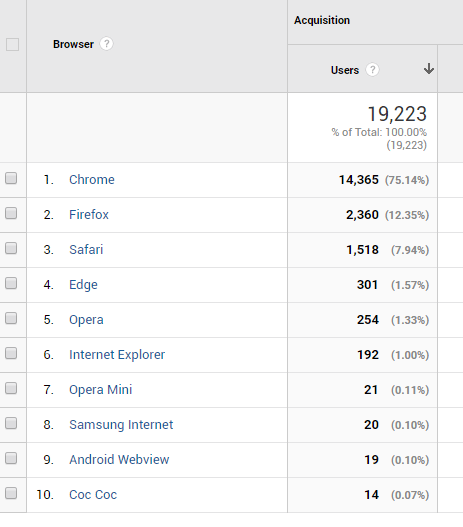The width and height of the screenshot is (463, 527).
Task: Check the Opera Mini row checkbox
Action: coord(11,388)
